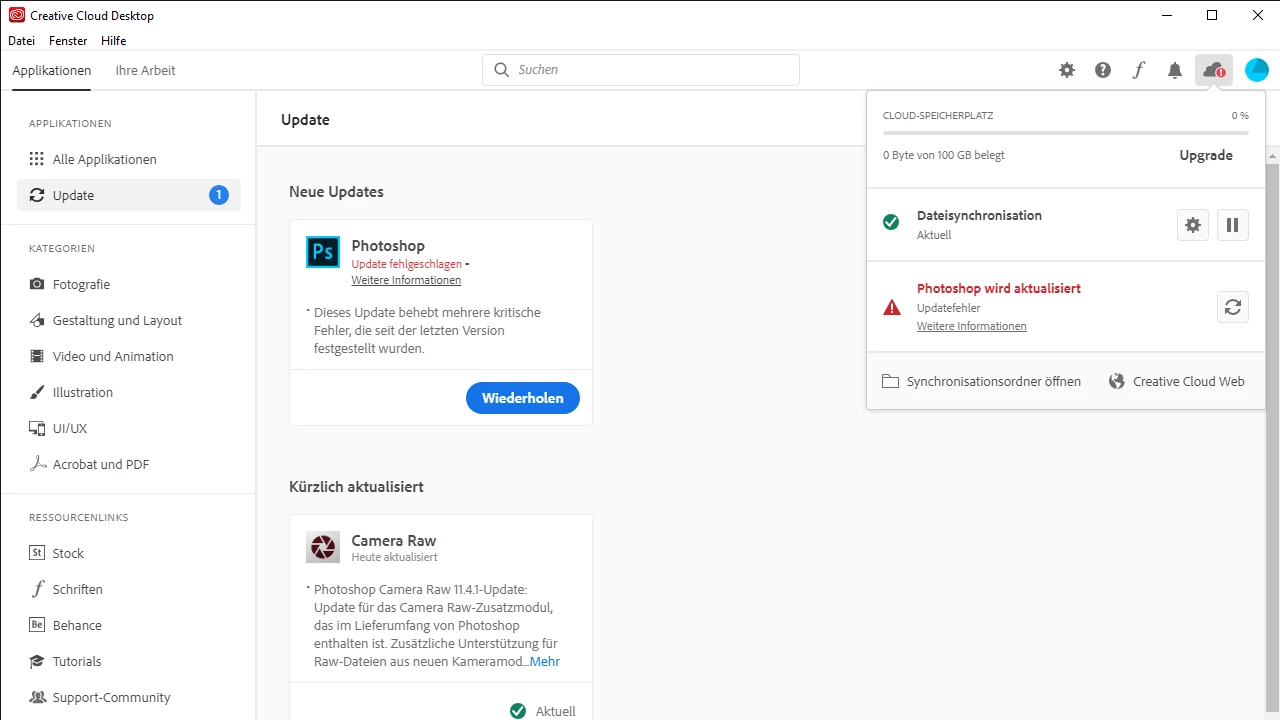The height and width of the screenshot is (720, 1280).
Task: Open the help question mark icon
Action: [1103, 70]
